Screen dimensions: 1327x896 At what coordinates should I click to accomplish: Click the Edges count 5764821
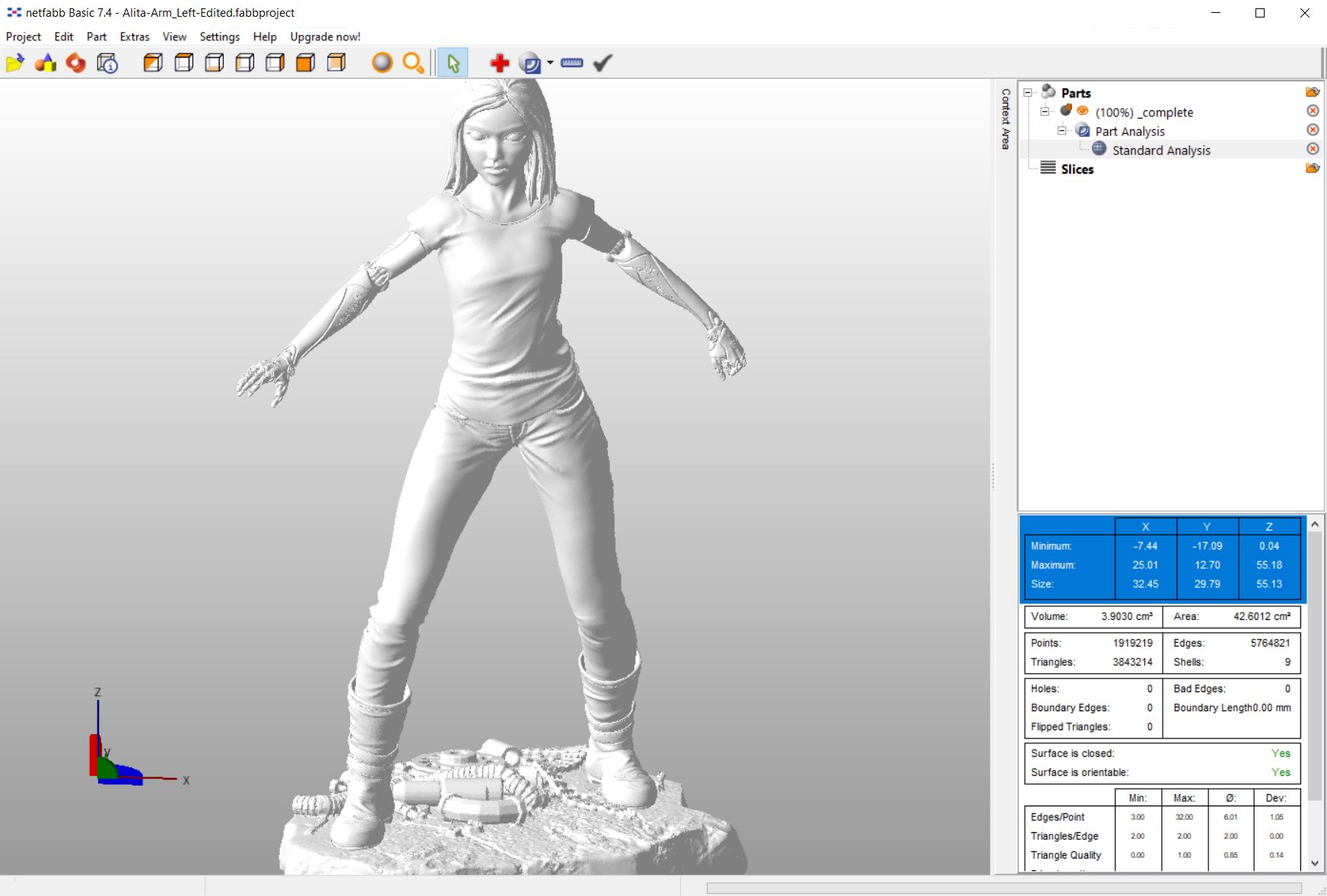[x=1270, y=643]
